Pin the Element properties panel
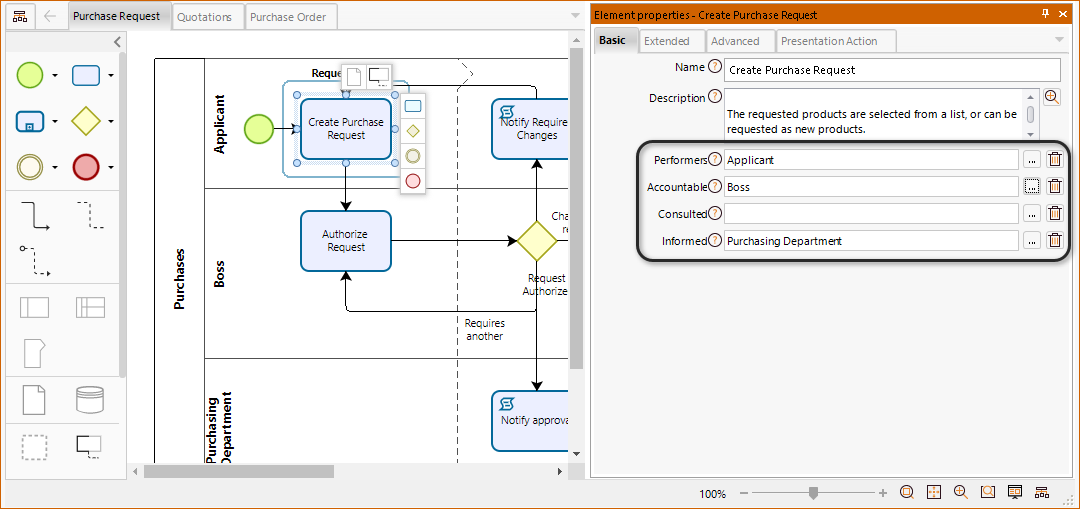1080x509 pixels. 1046,14
